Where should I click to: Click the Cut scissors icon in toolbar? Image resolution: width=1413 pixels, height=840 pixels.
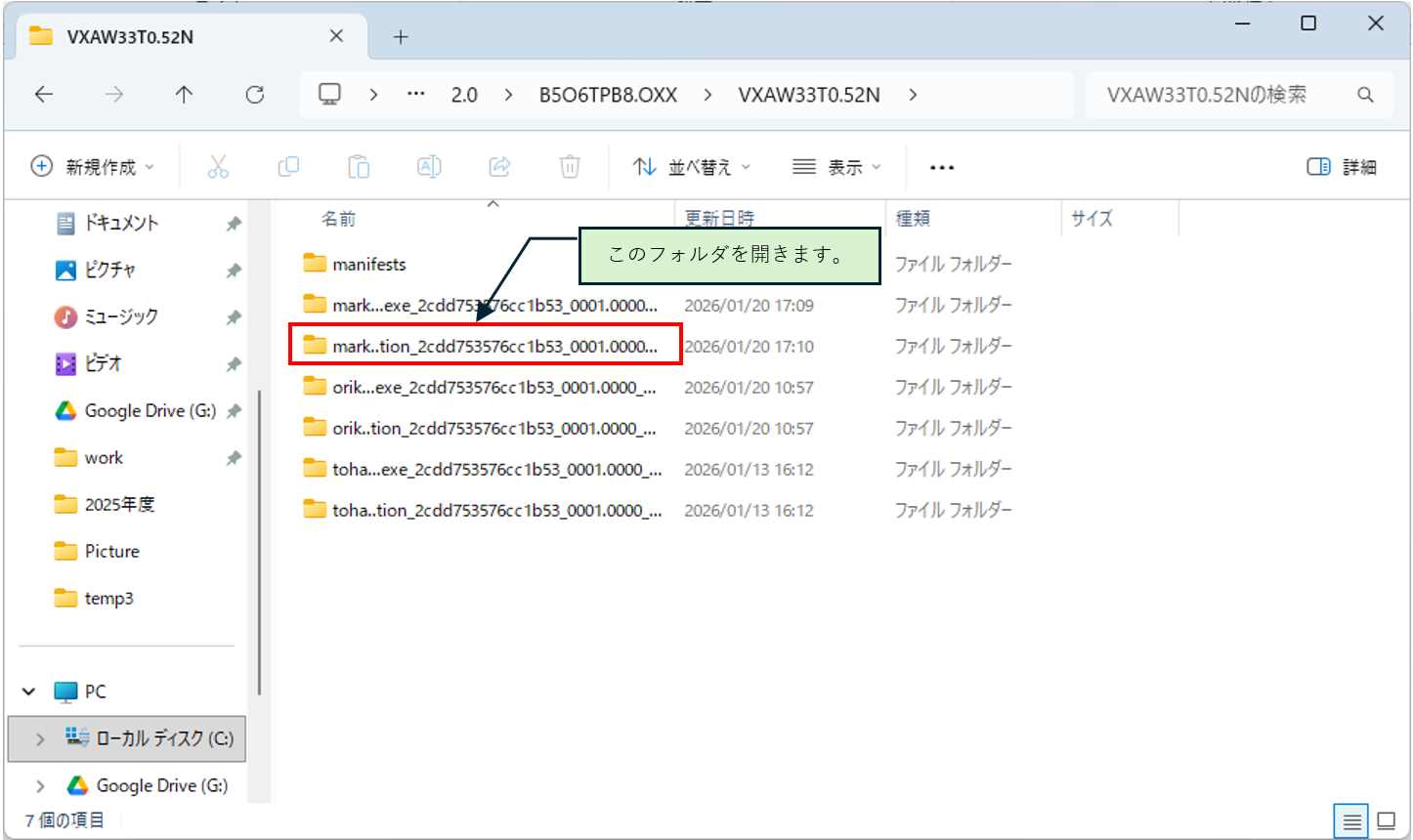218,167
